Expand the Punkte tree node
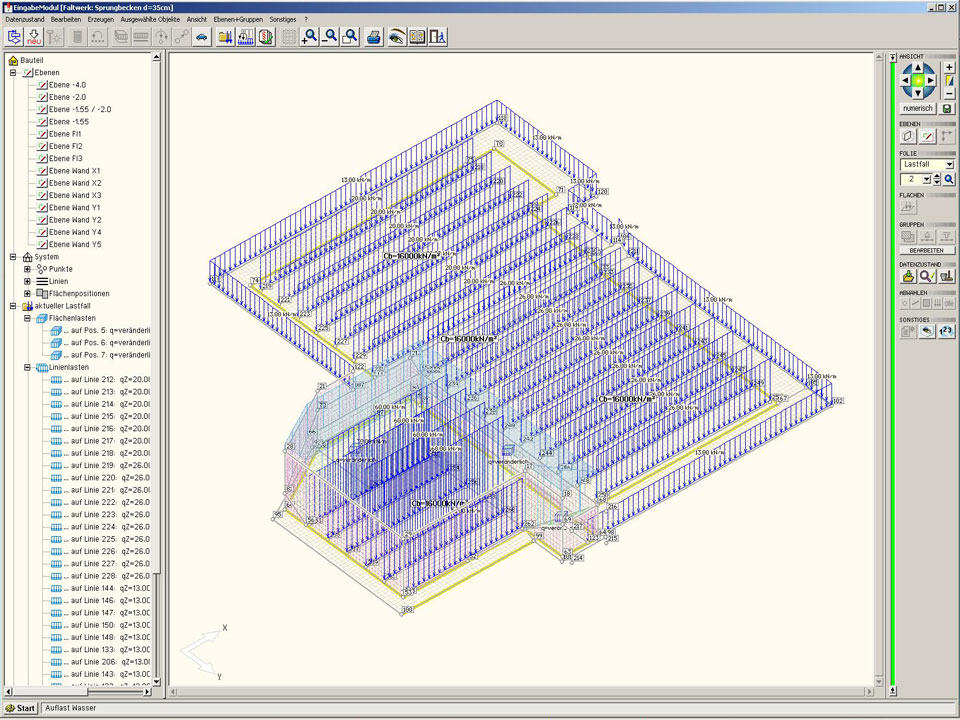 (x=28, y=269)
